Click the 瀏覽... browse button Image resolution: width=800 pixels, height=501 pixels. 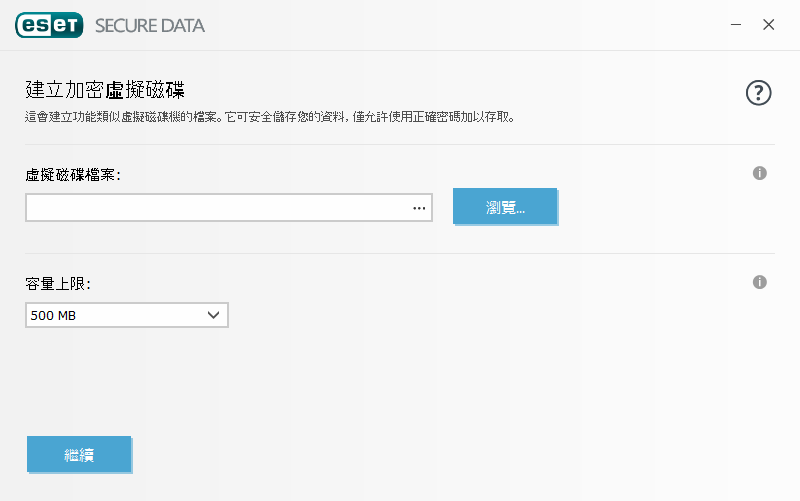505,207
